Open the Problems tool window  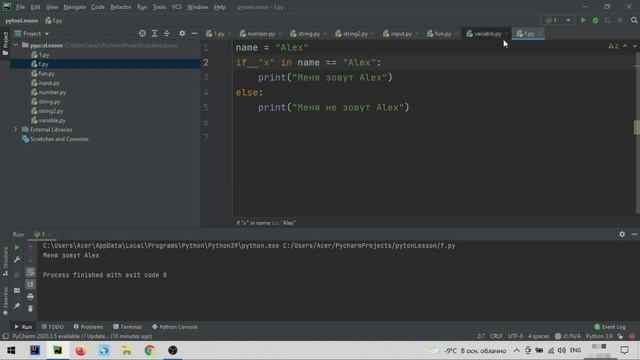point(88,327)
